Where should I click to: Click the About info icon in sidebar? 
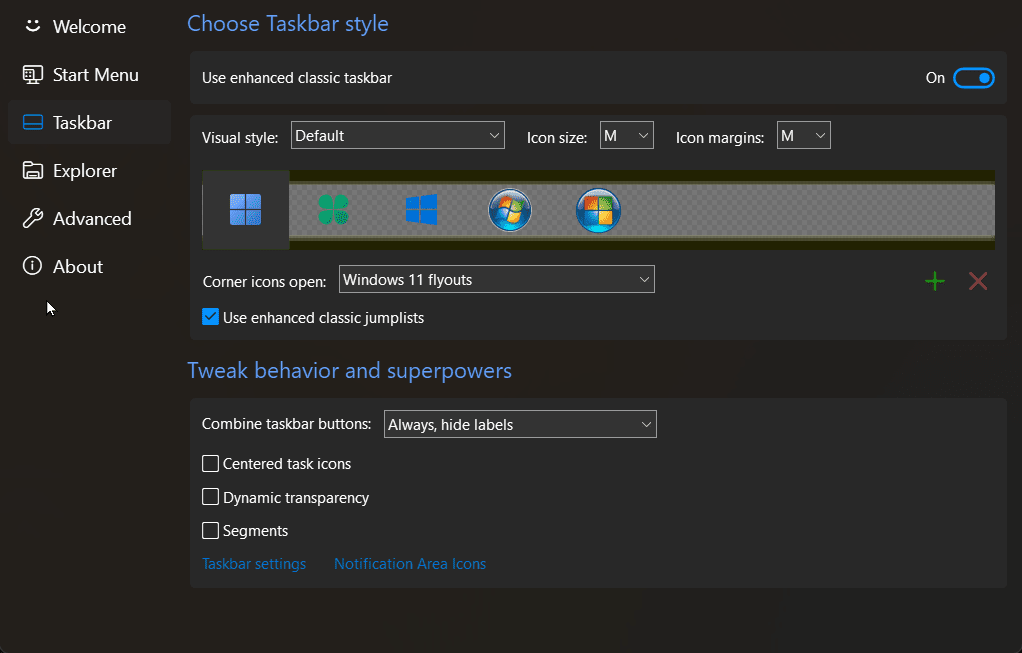[x=33, y=266]
